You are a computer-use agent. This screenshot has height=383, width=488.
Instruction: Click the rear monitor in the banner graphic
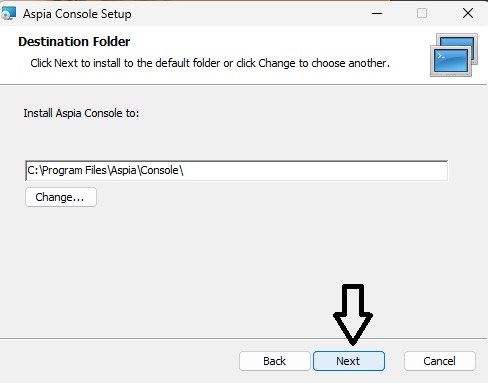[459, 43]
